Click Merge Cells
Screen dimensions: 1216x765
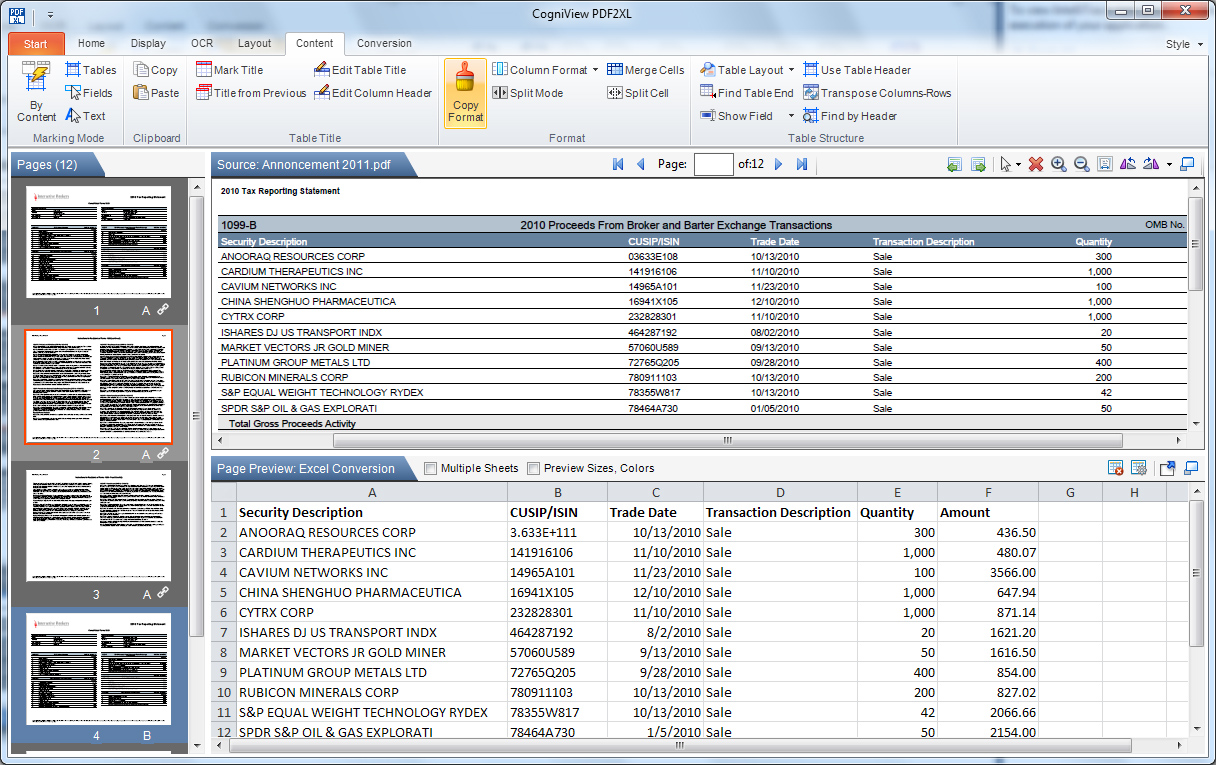coord(645,70)
